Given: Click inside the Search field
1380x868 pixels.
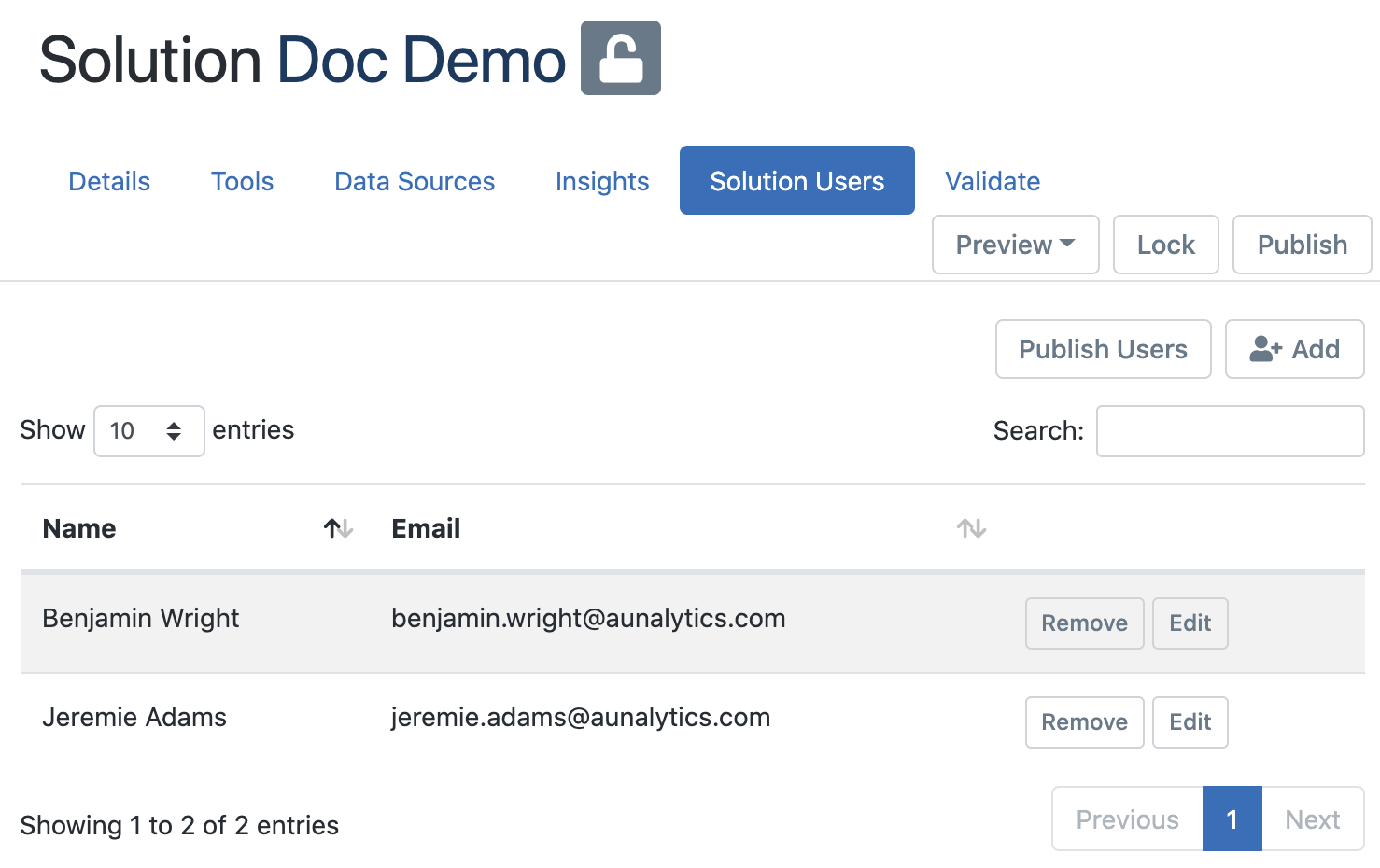Looking at the screenshot, I should [x=1229, y=430].
